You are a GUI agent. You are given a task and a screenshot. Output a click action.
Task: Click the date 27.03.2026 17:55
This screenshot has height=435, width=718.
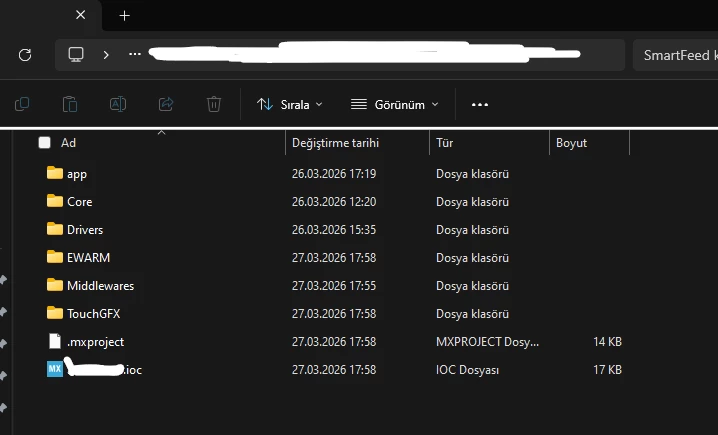[x=334, y=286]
